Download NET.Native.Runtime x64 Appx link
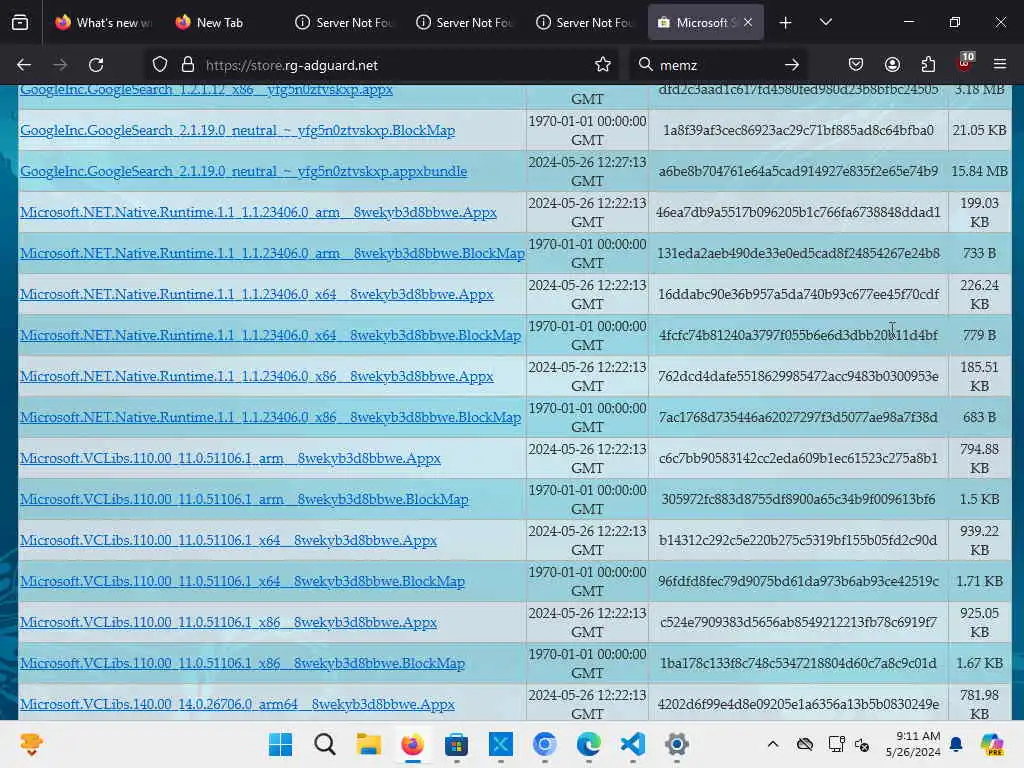The height and width of the screenshot is (768, 1024). (257, 295)
